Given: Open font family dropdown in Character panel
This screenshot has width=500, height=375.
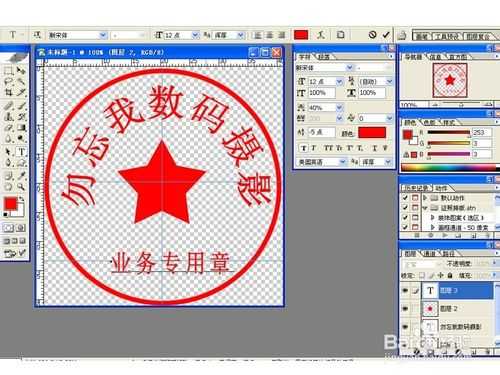Looking at the screenshot, I should pyautogui.click(x=349, y=68).
